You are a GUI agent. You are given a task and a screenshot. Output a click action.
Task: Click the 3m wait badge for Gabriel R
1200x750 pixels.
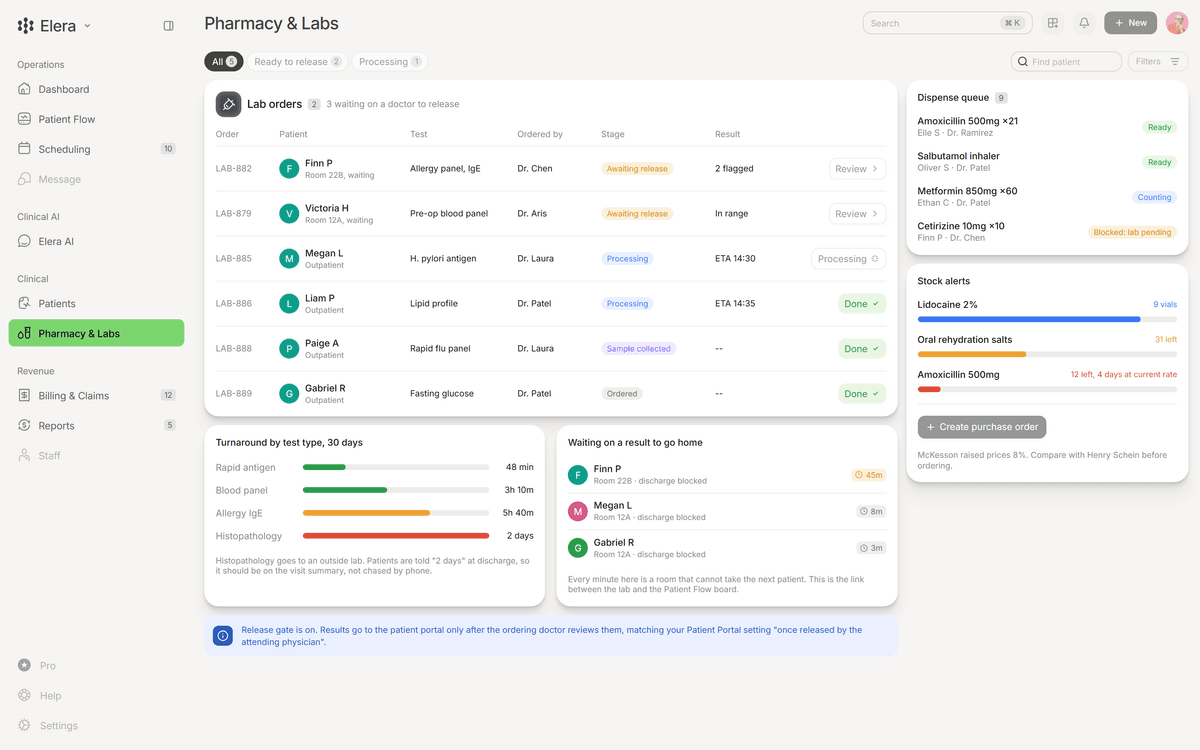(871, 548)
